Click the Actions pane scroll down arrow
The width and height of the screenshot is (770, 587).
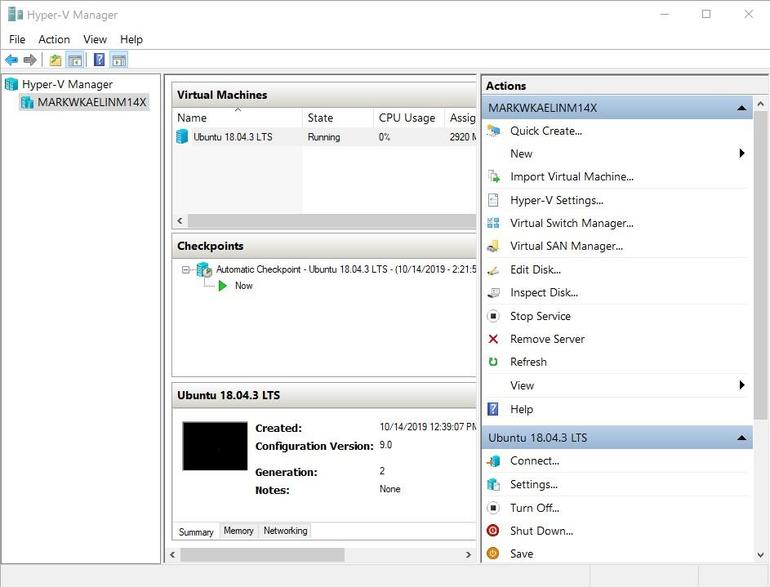coord(760,555)
